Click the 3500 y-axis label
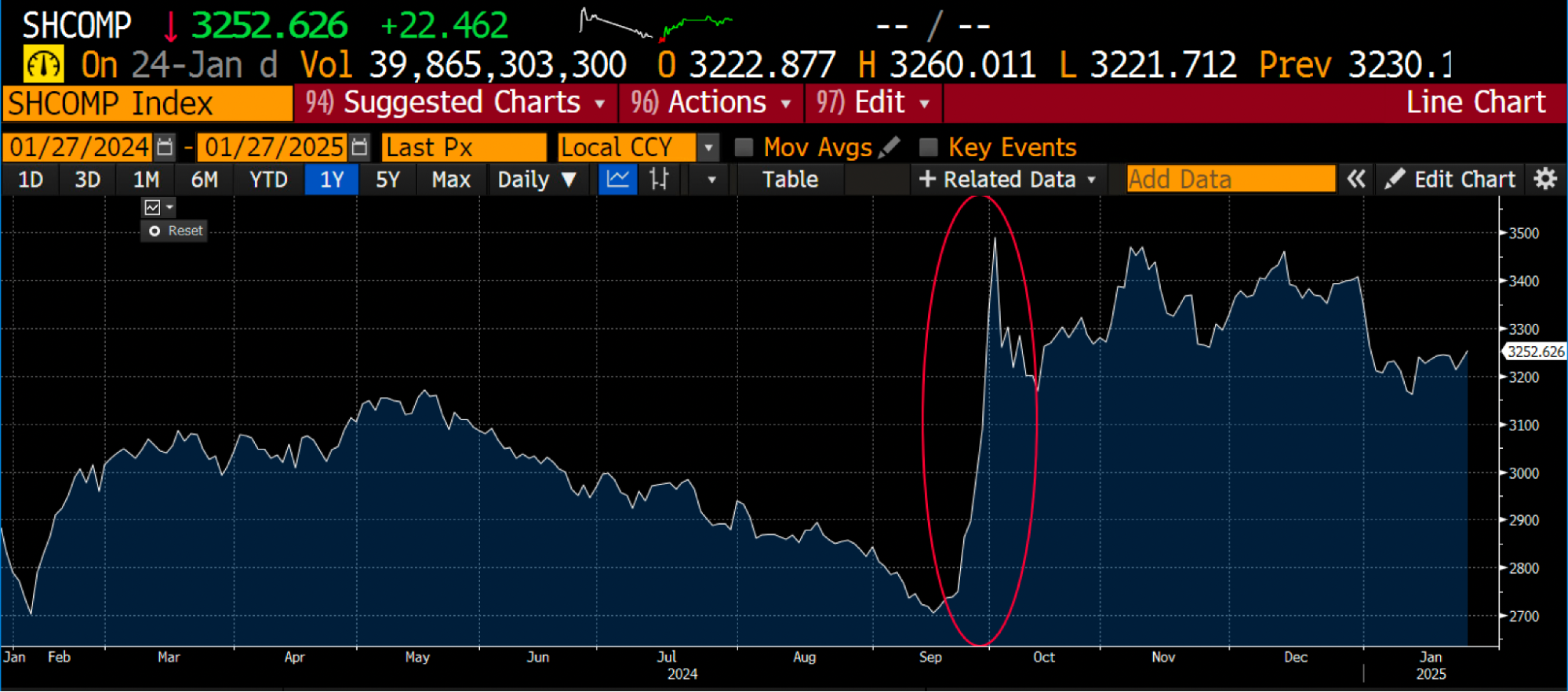The height and width of the screenshot is (692, 1568). coord(1523,233)
